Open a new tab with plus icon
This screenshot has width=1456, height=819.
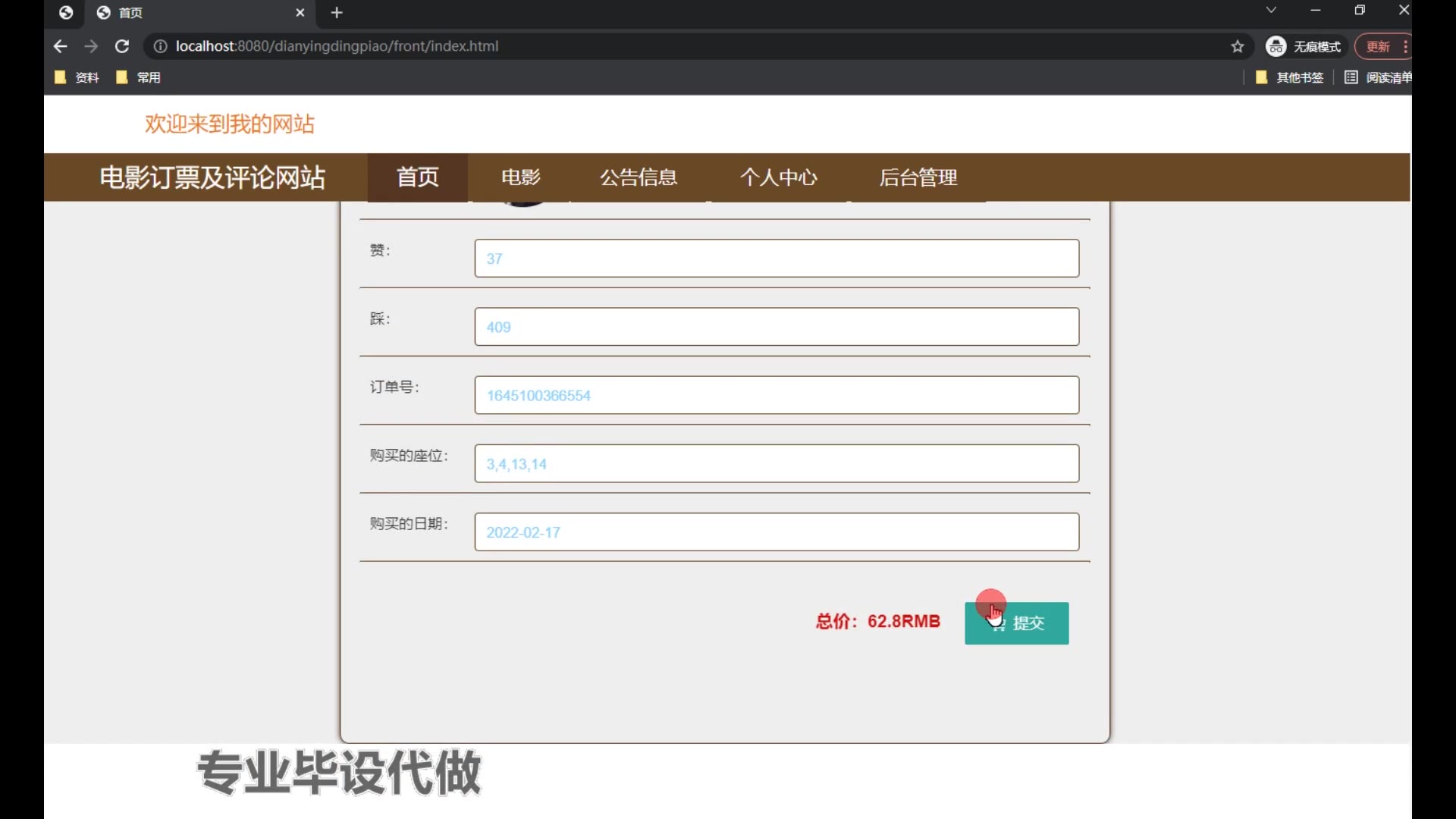337,13
